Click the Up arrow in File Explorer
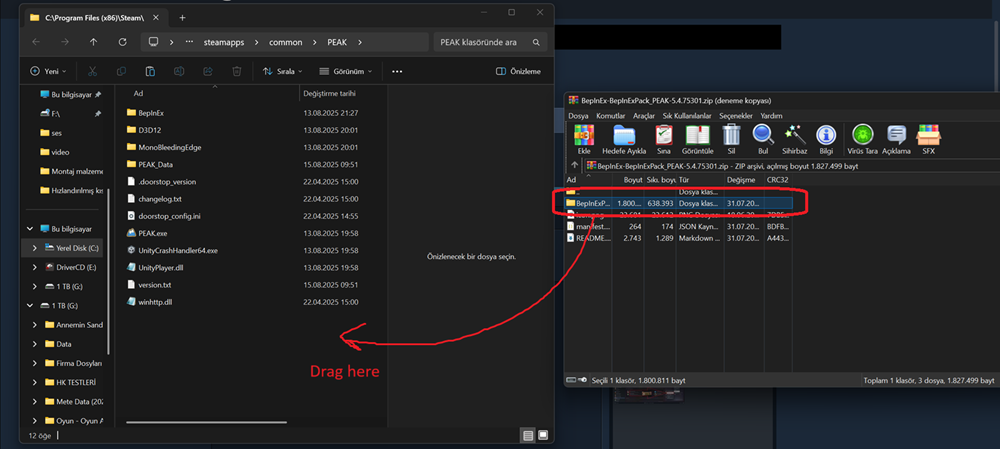1000x449 pixels. pos(94,42)
